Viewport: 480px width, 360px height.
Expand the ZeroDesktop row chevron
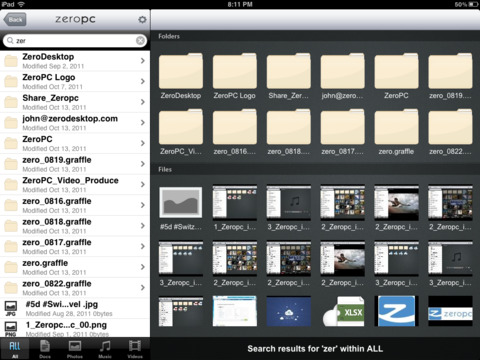point(143,61)
